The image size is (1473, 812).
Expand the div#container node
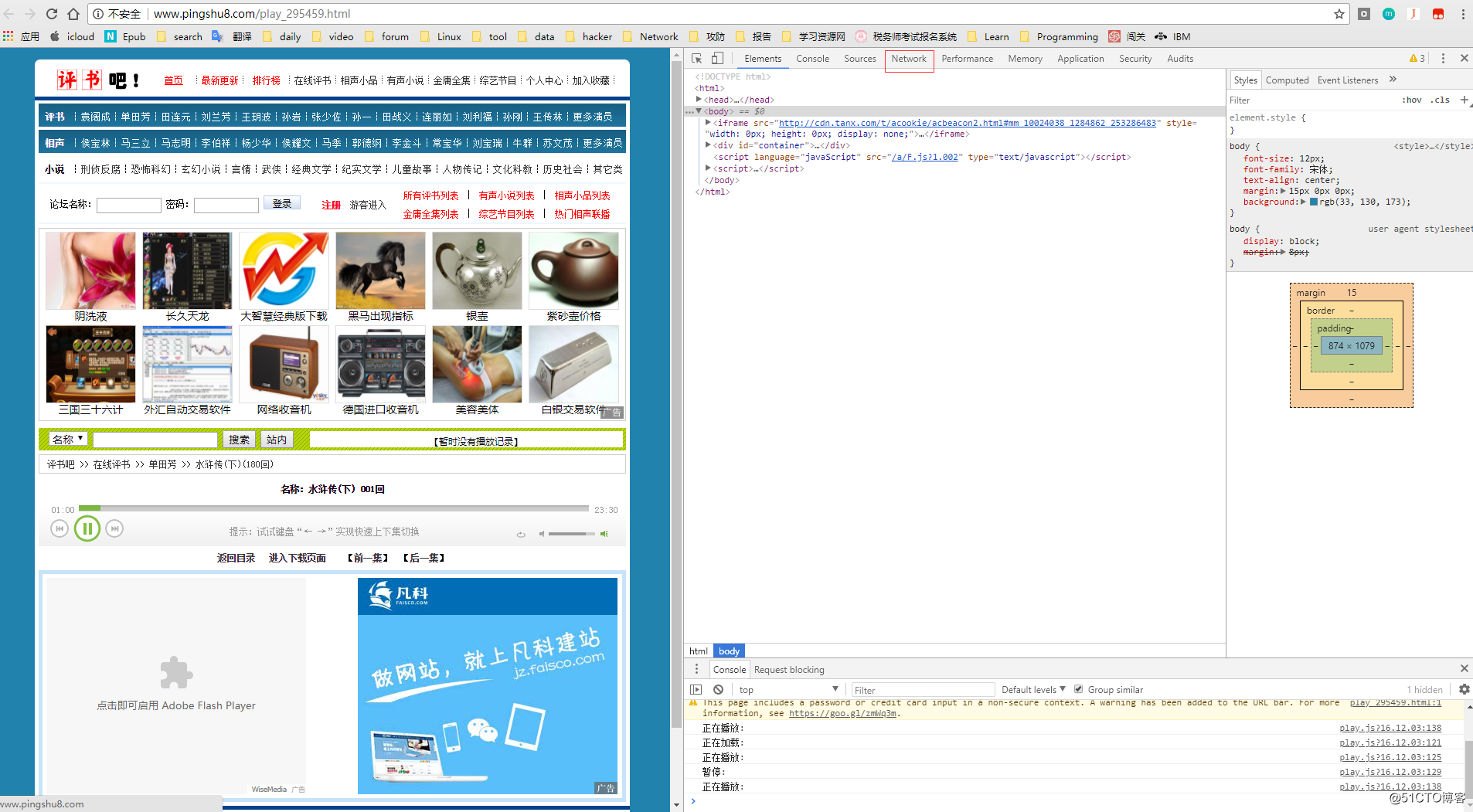point(708,144)
